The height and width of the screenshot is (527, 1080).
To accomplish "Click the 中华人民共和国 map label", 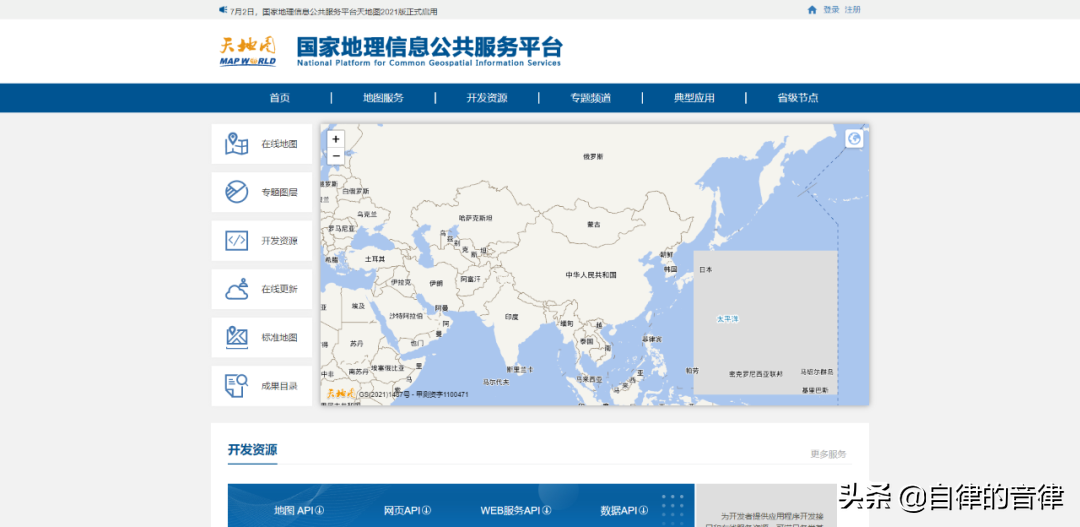I will [x=591, y=275].
